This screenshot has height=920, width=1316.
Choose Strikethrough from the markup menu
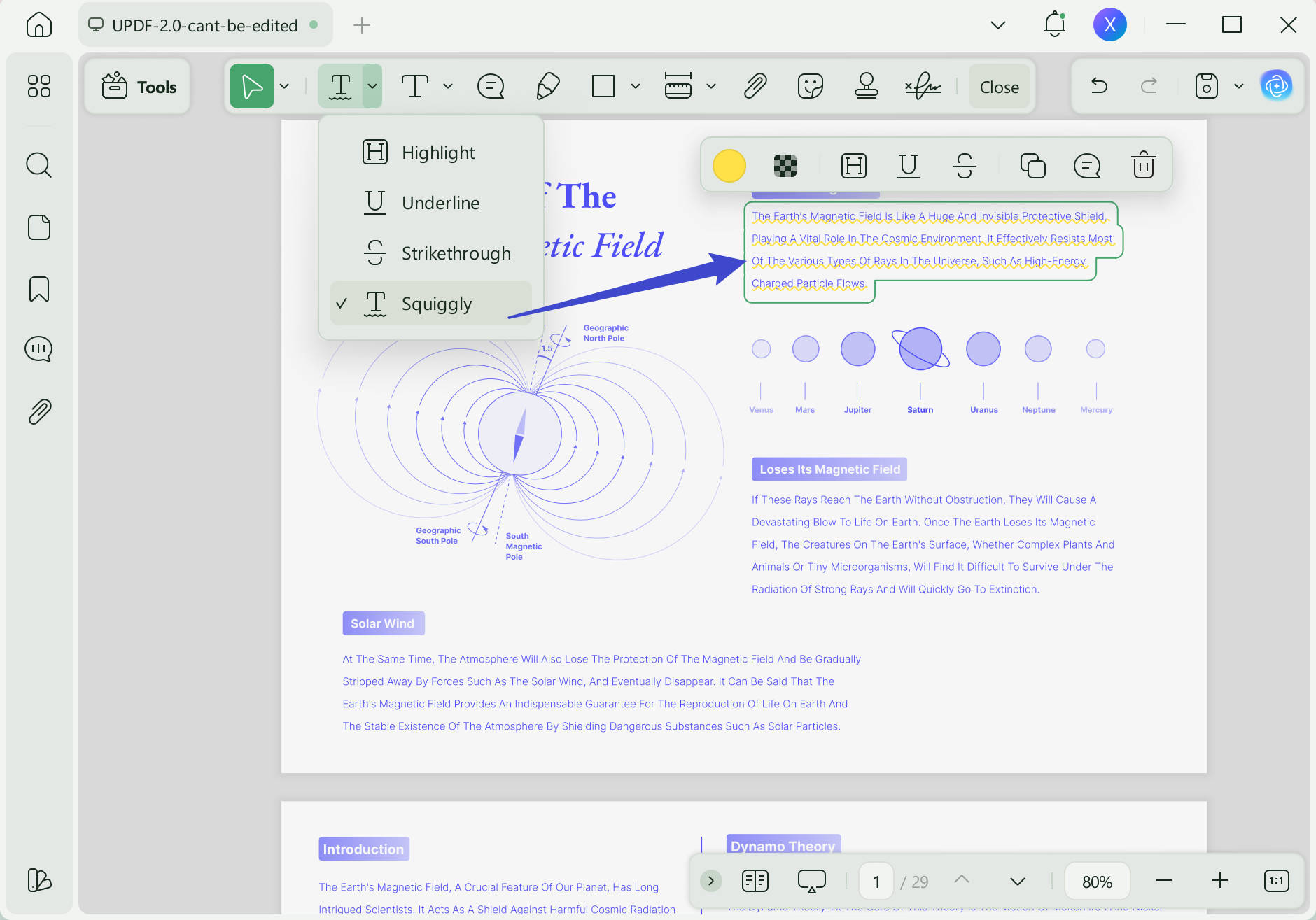[431, 253]
